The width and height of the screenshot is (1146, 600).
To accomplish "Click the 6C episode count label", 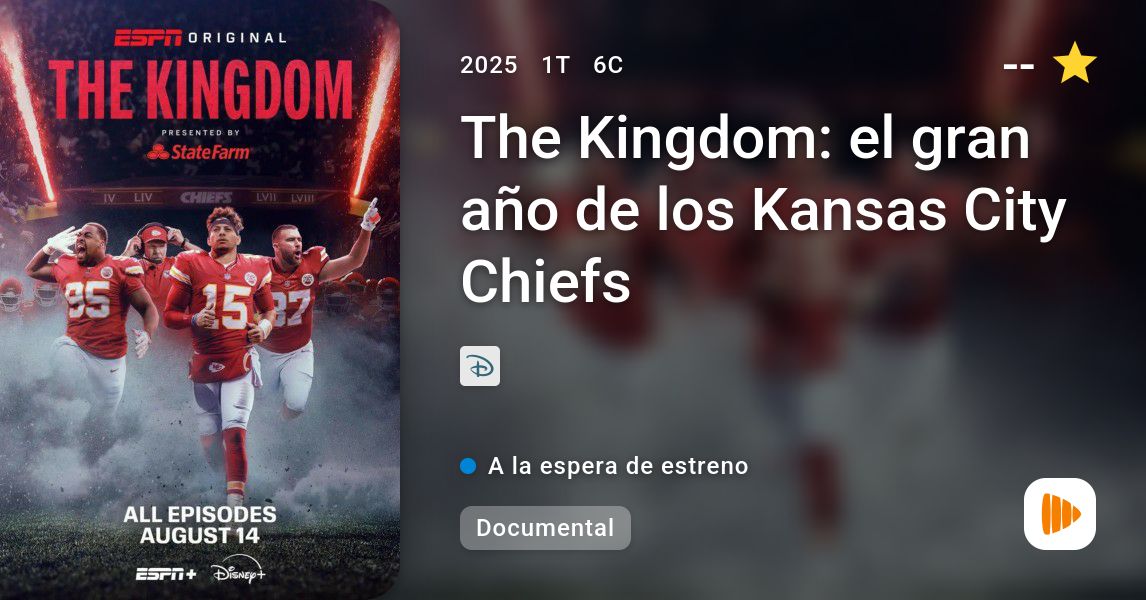I will [608, 65].
